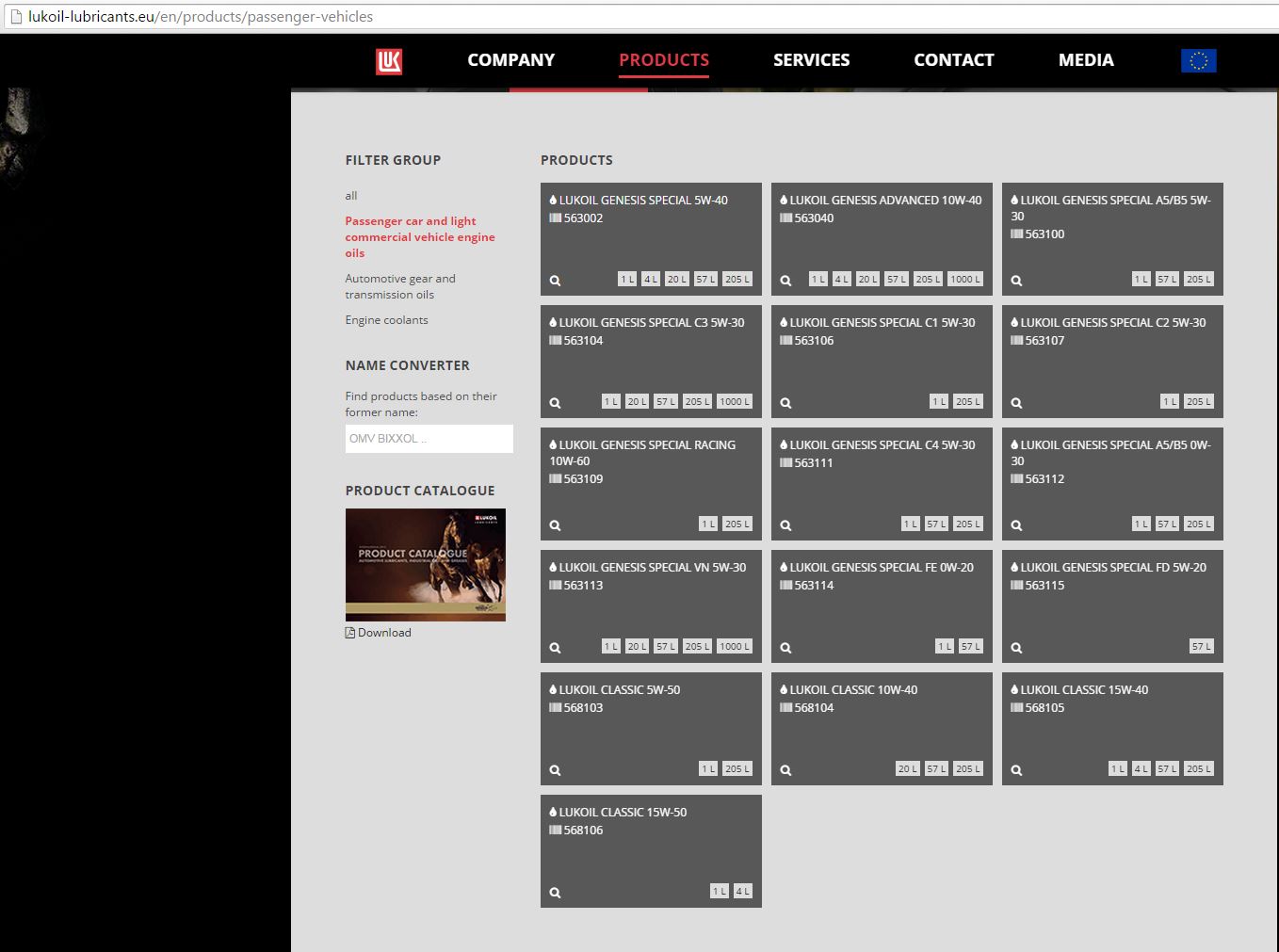Select 205 L size on Genesis Special C1 5W-30
This screenshot has height=952, width=1279.
pos(968,402)
